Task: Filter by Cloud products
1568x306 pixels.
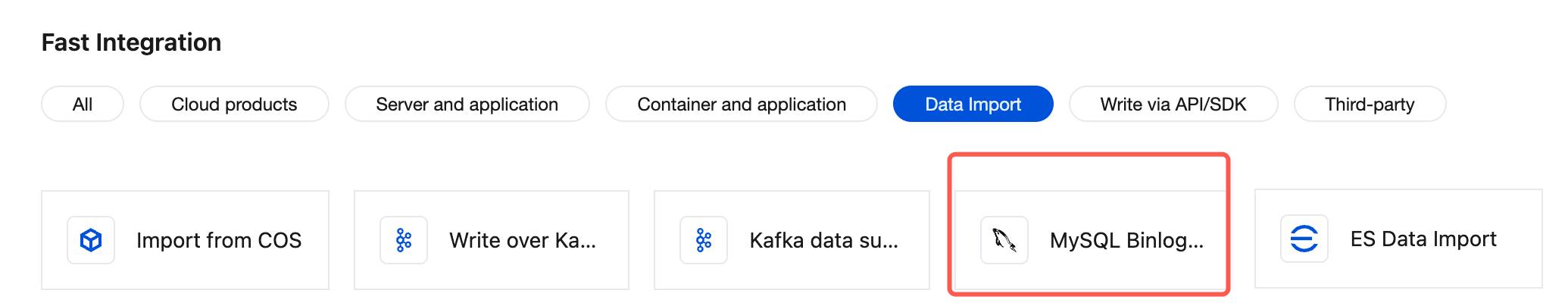Action: (234, 104)
